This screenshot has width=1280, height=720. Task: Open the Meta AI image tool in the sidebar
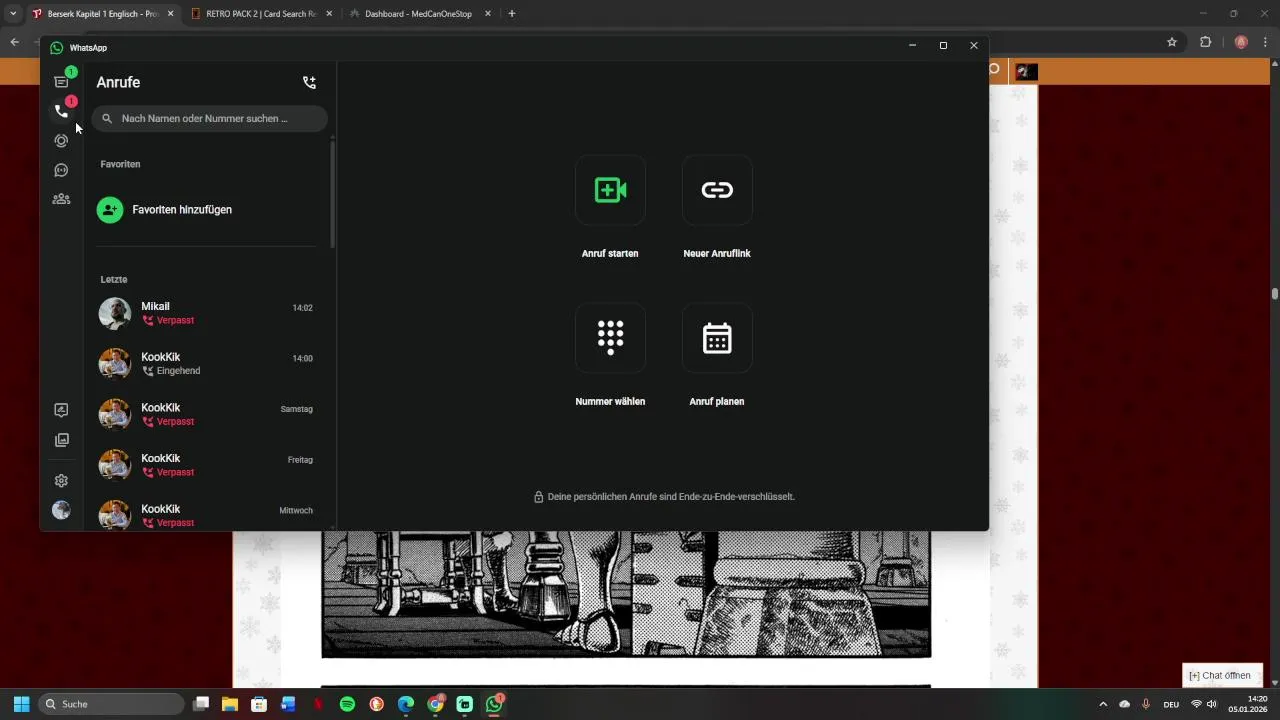[x=61, y=410]
